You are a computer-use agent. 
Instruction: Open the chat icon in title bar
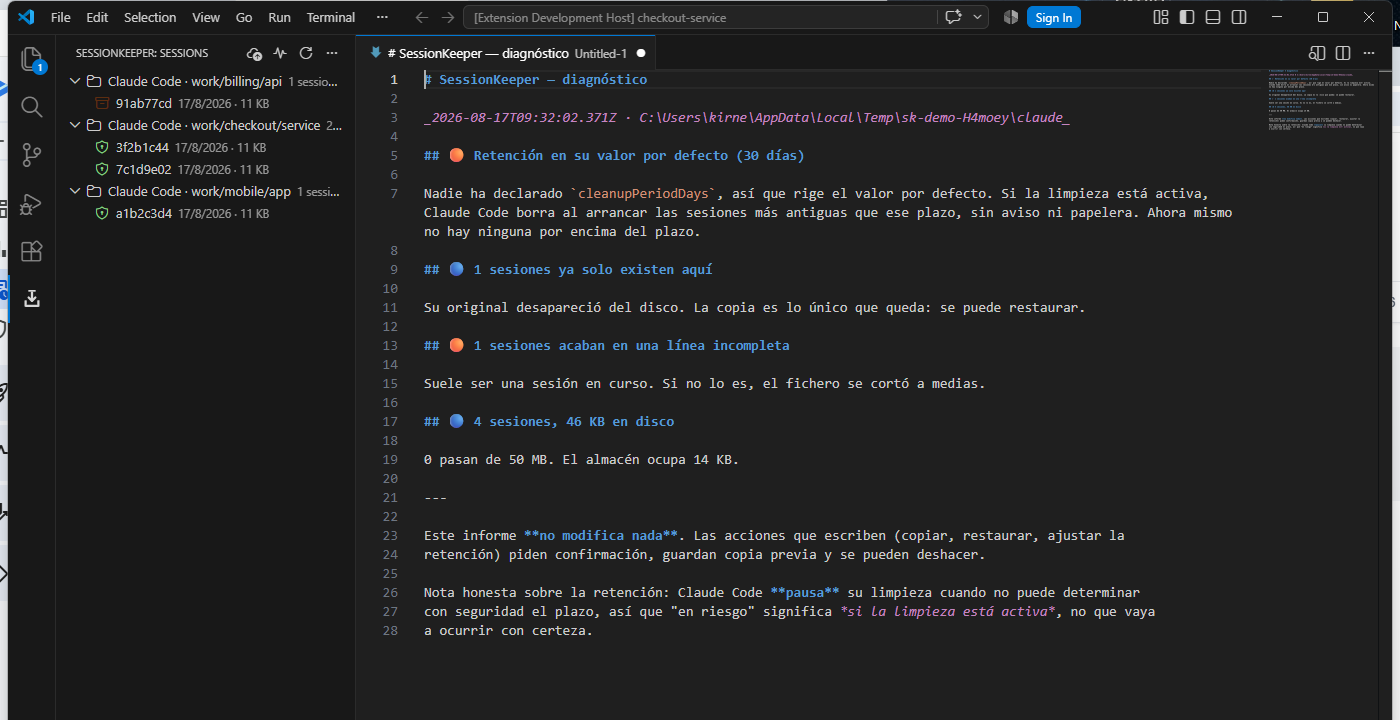(x=953, y=17)
